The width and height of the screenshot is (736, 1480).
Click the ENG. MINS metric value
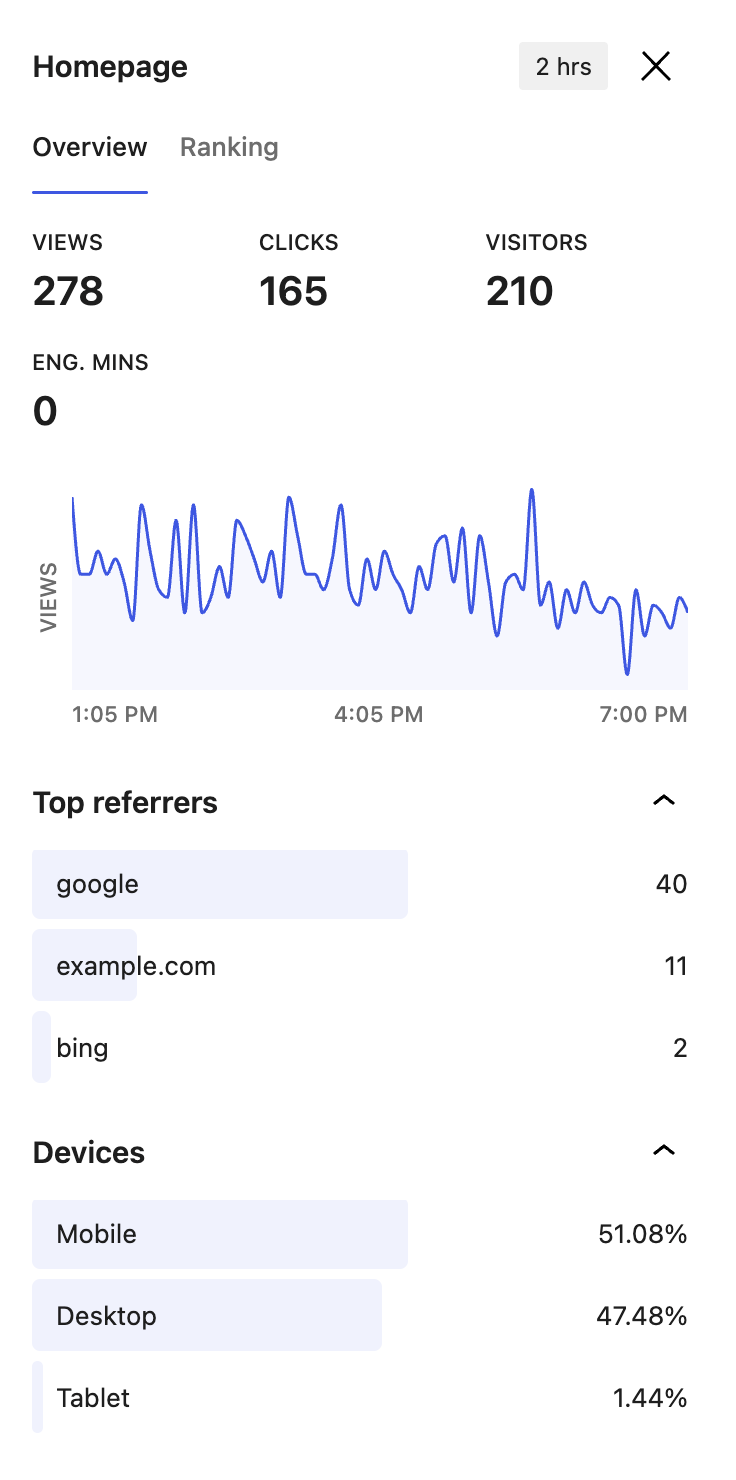coord(45,411)
